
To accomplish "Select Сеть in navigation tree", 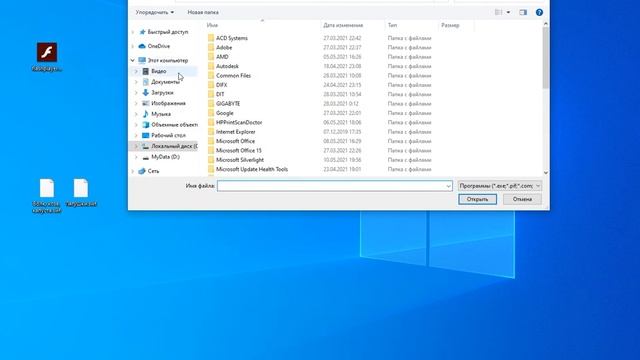I will tap(153, 171).
